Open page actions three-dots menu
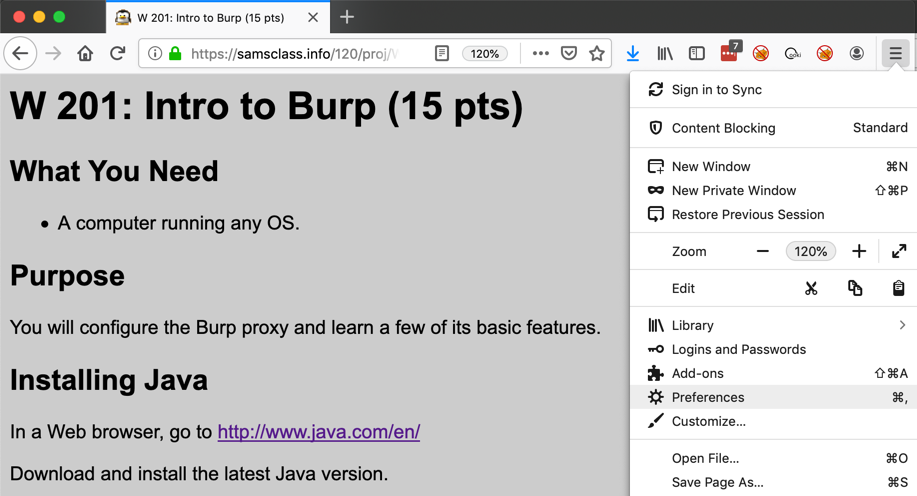Screen dimensions: 917x496 click(x=541, y=54)
